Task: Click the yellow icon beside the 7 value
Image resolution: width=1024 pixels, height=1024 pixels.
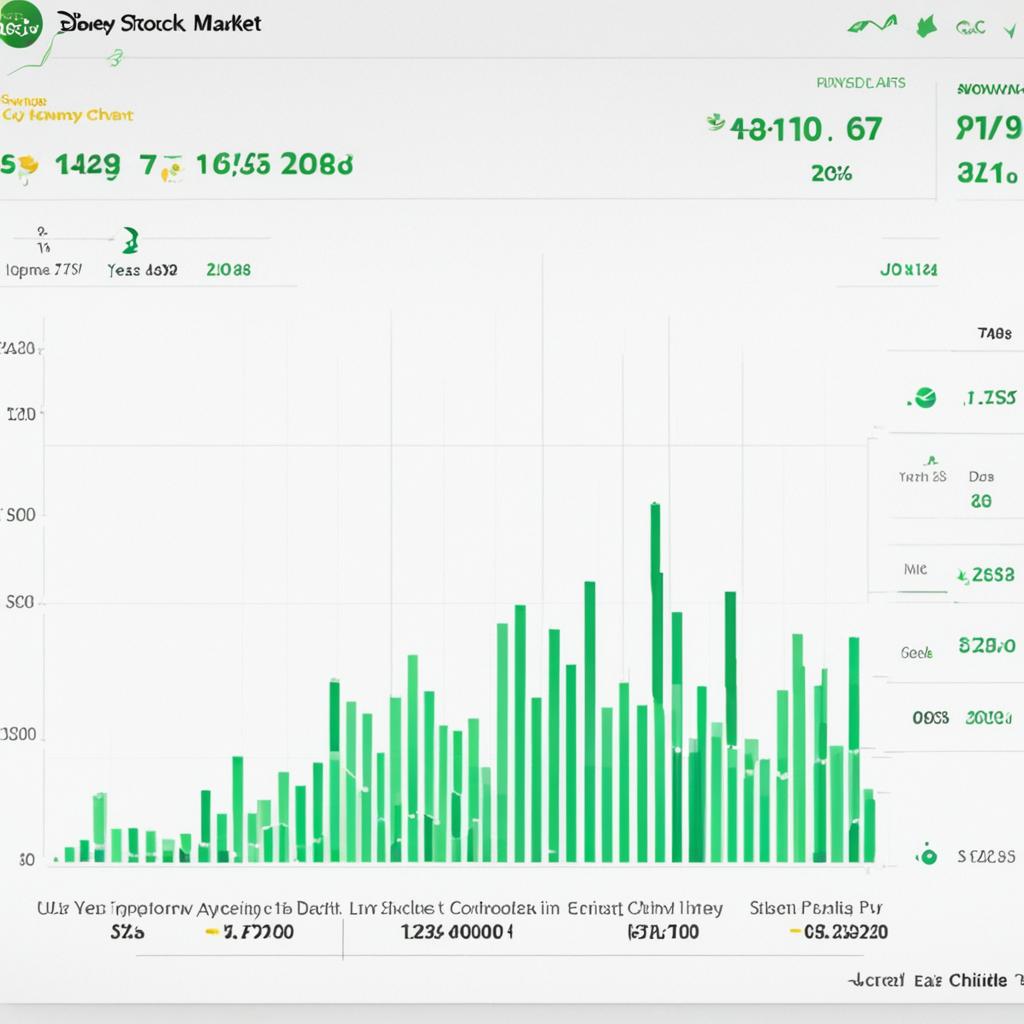Action: click(172, 169)
